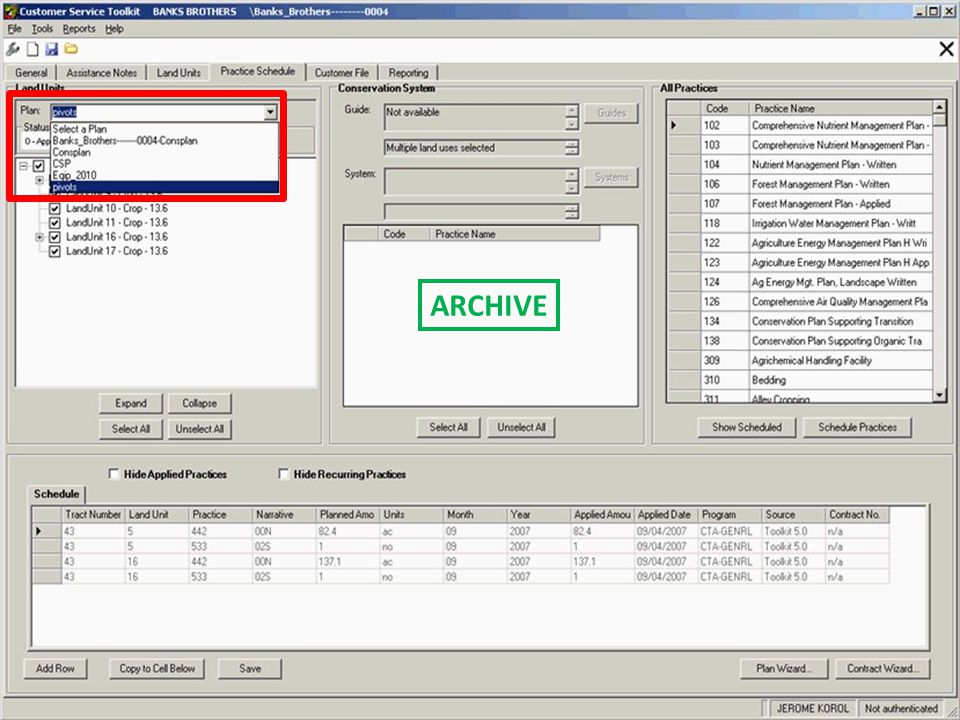Click the Practice column header in schedule
Image resolution: width=960 pixels, height=720 pixels.
point(220,515)
